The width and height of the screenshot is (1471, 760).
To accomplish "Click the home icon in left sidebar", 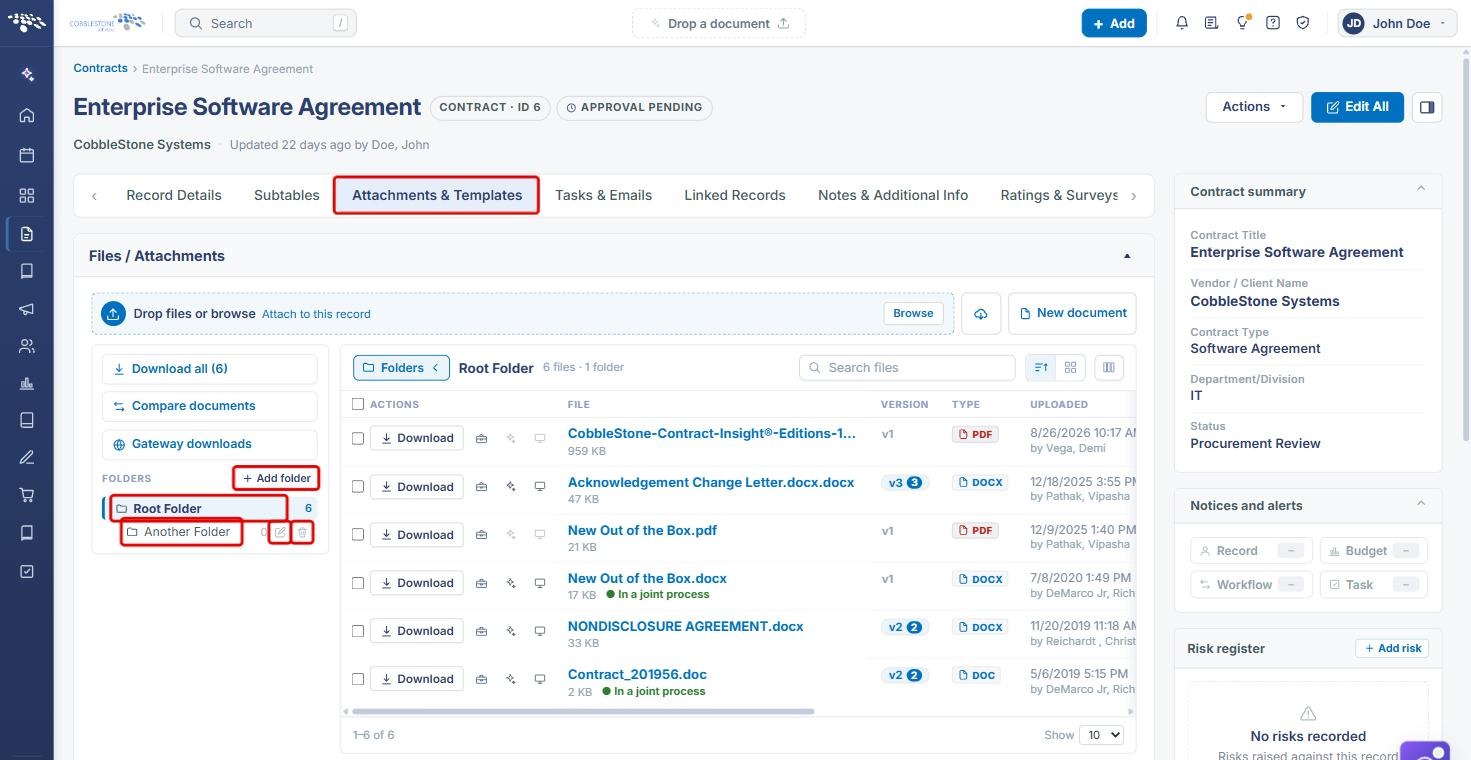I will point(27,115).
